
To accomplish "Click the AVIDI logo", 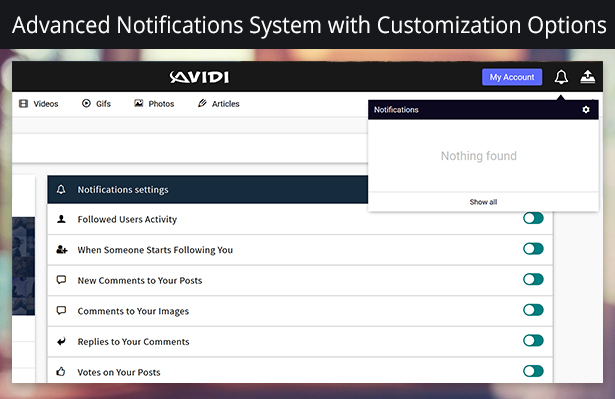I will pyautogui.click(x=199, y=77).
